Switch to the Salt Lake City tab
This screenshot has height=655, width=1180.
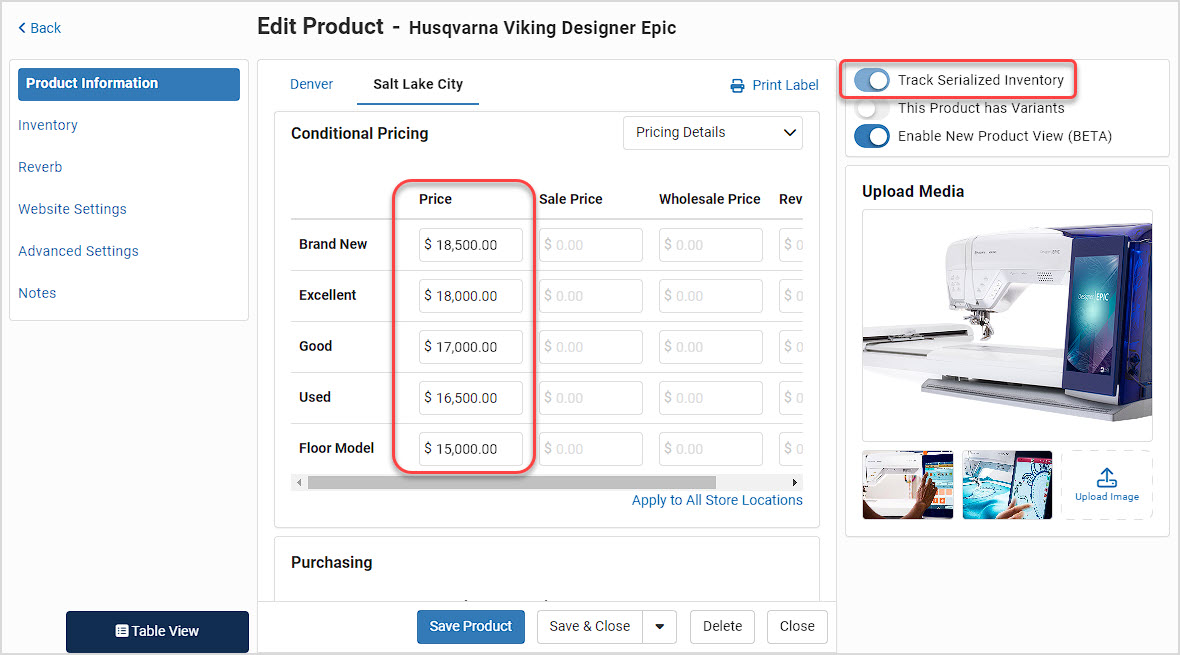click(x=418, y=84)
